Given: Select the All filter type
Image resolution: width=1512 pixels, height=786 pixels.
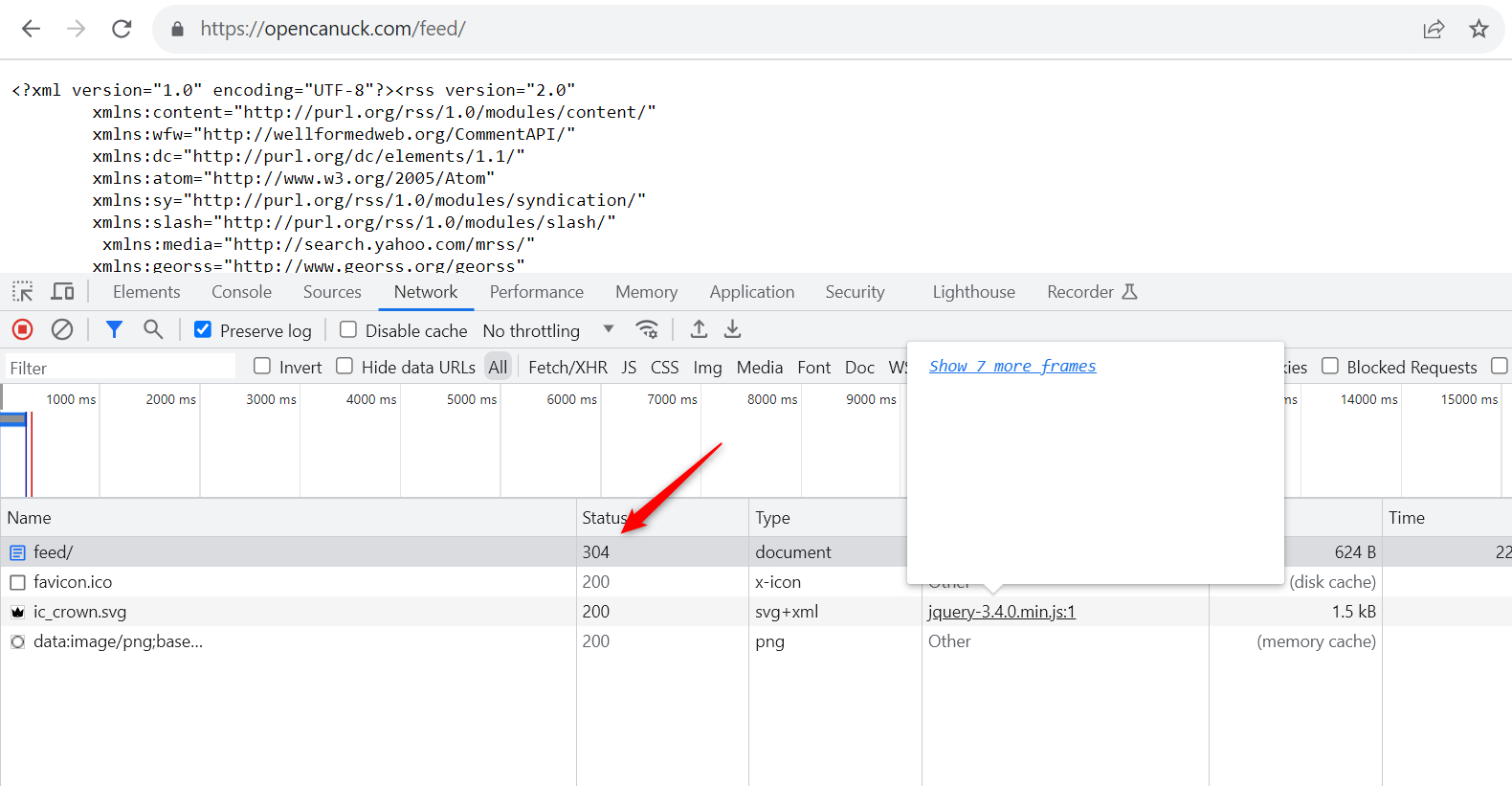Looking at the screenshot, I should coord(498,367).
